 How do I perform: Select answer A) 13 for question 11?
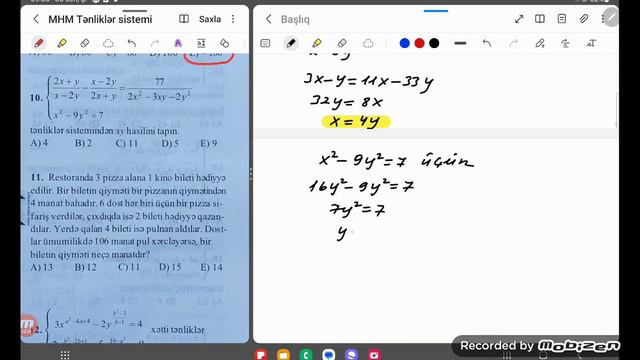[42, 267]
